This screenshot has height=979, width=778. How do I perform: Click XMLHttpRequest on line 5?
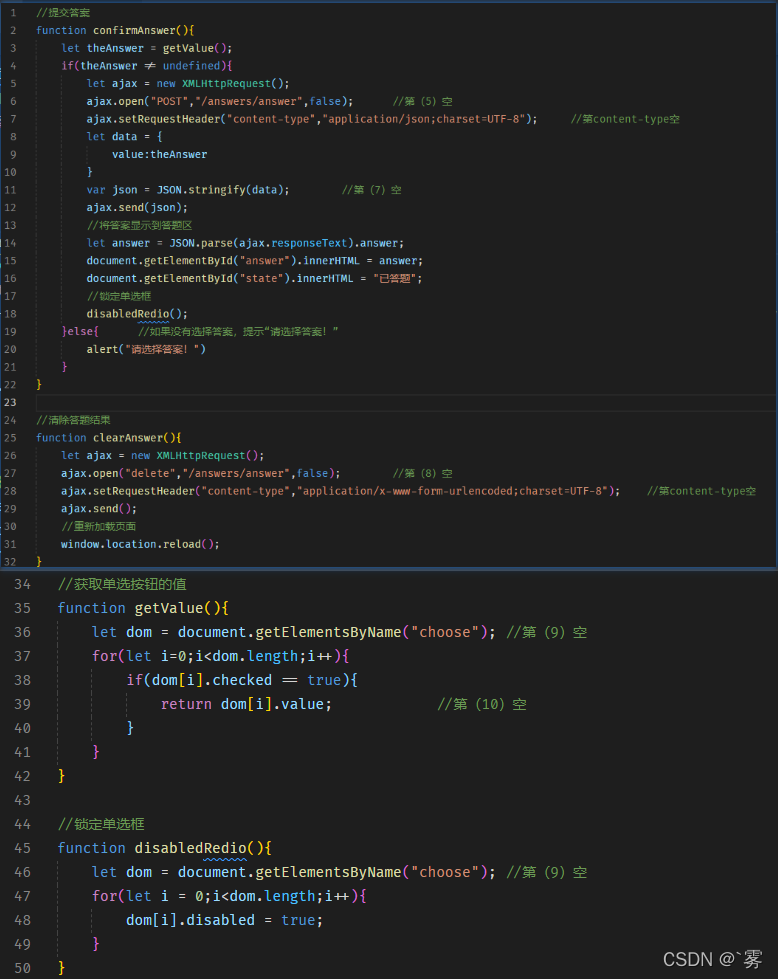[227, 83]
